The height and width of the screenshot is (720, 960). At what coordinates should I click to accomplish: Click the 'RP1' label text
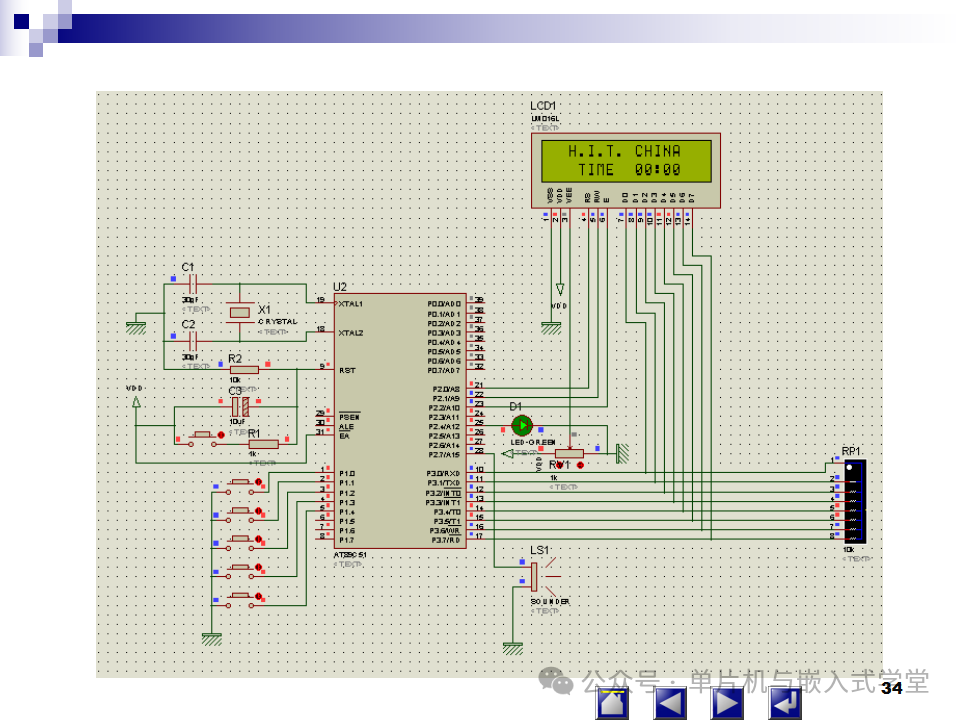(x=850, y=451)
